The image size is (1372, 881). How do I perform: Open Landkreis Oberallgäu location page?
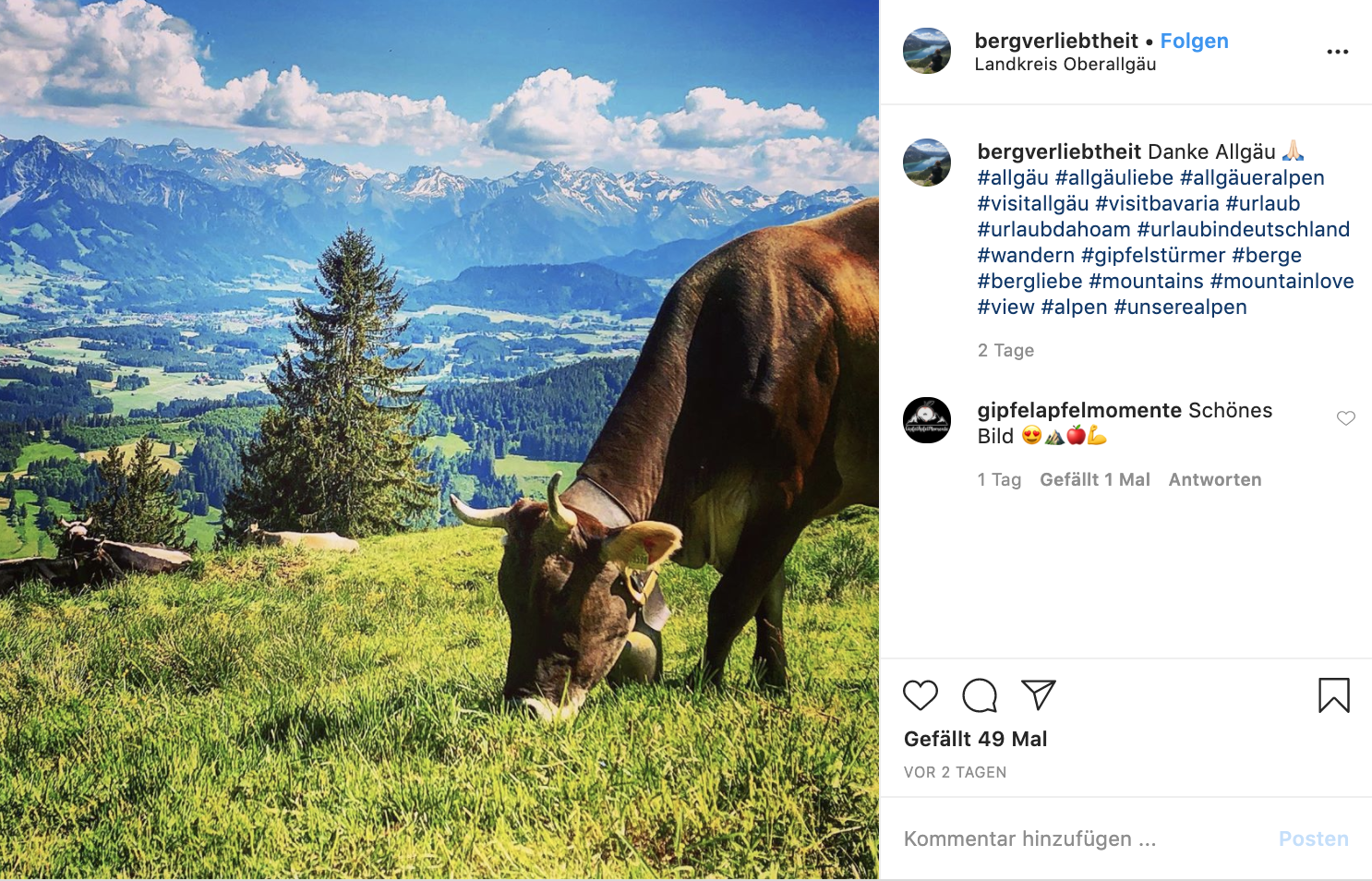tap(1065, 65)
